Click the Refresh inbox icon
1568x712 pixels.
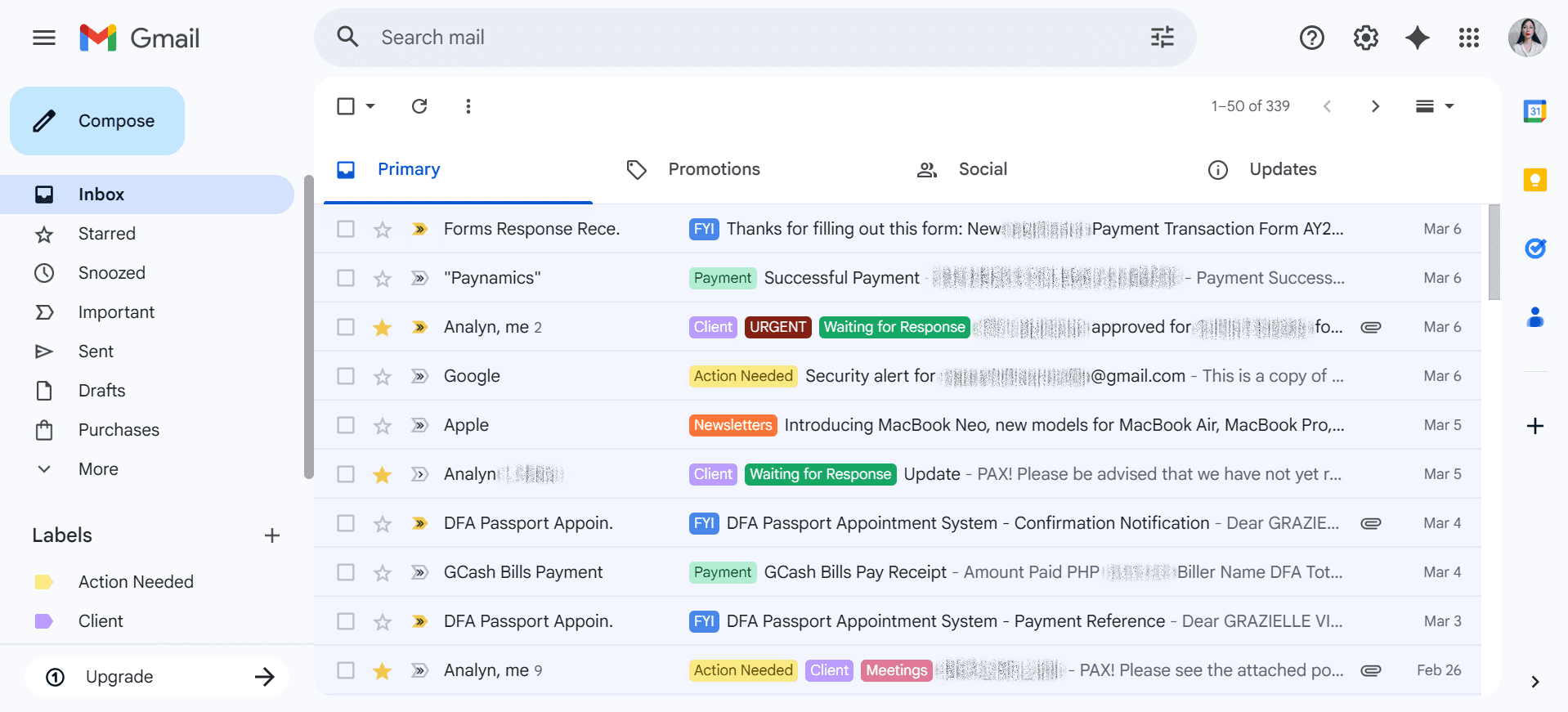point(419,106)
